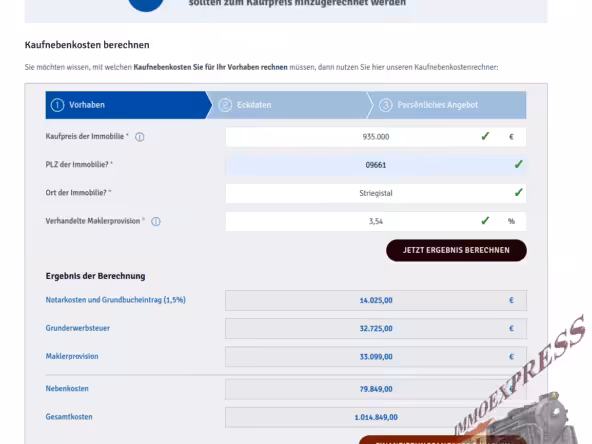The width and height of the screenshot is (592, 444).
Task: Focus the PLZ input showing 09661
Action: point(376,165)
